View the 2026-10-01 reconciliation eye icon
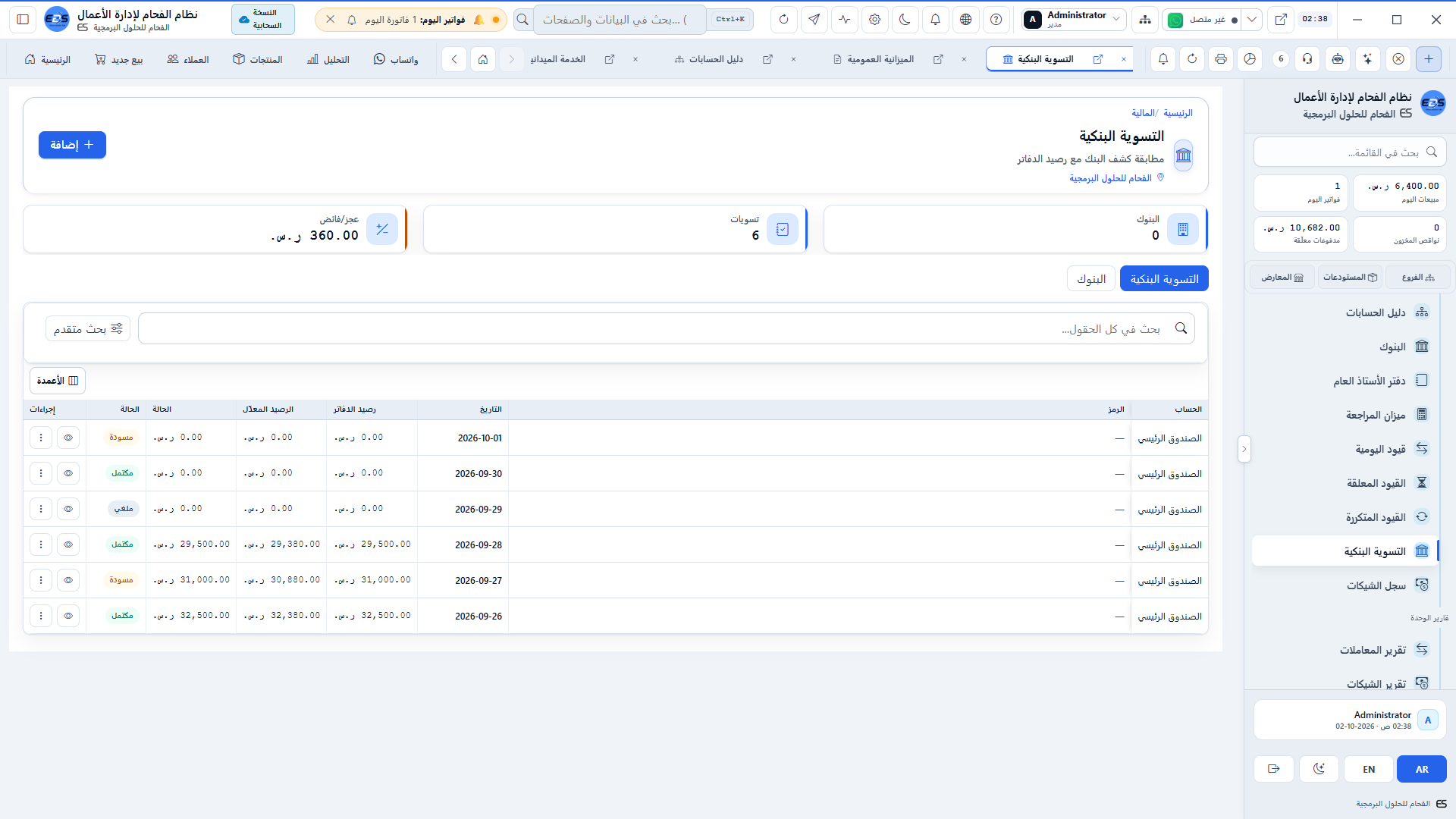The height and width of the screenshot is (819, 1456). tap(68, 438)
